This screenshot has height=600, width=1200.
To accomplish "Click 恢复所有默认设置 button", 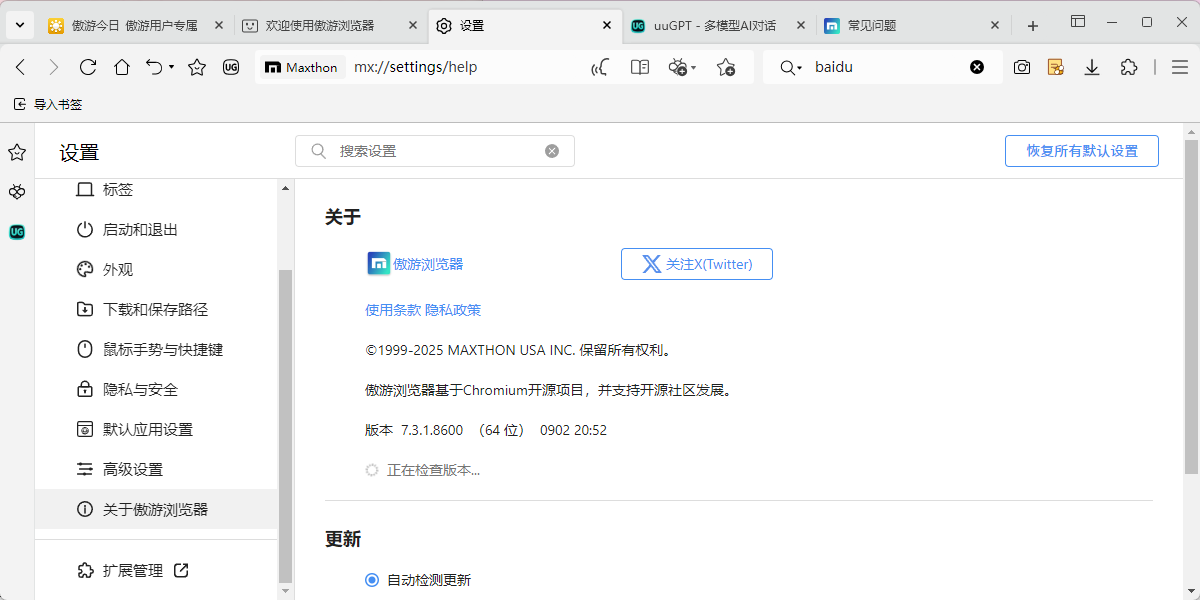I will click(1081, 151).
